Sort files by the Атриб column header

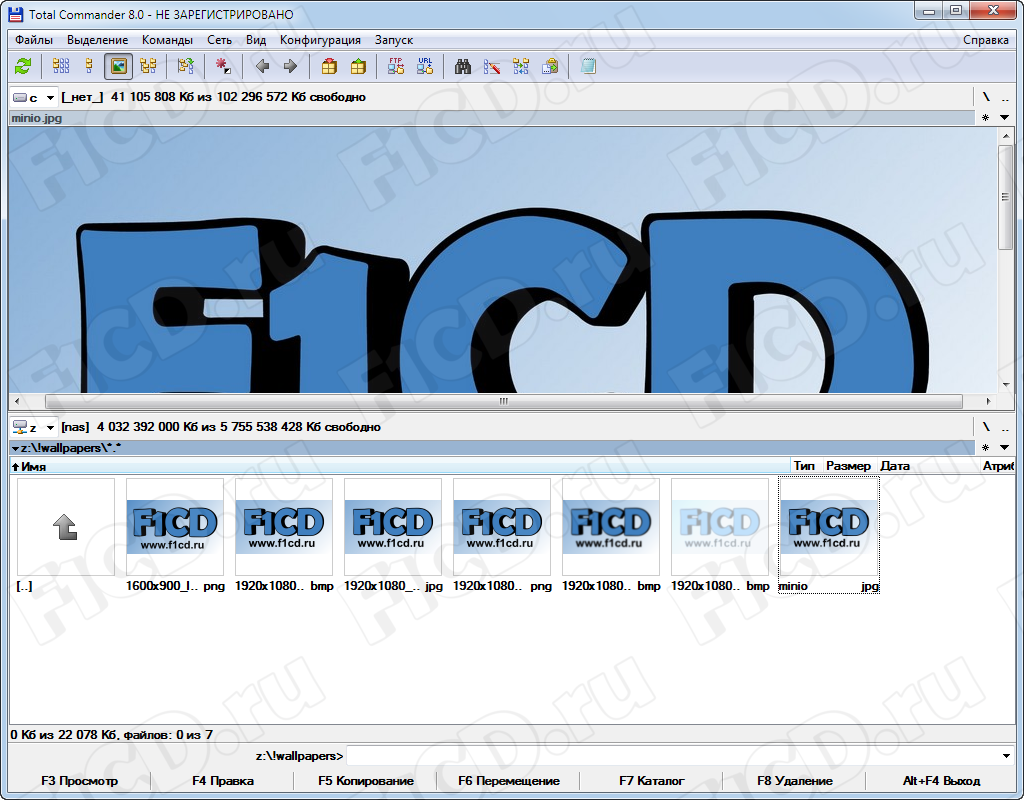point(997,466)
